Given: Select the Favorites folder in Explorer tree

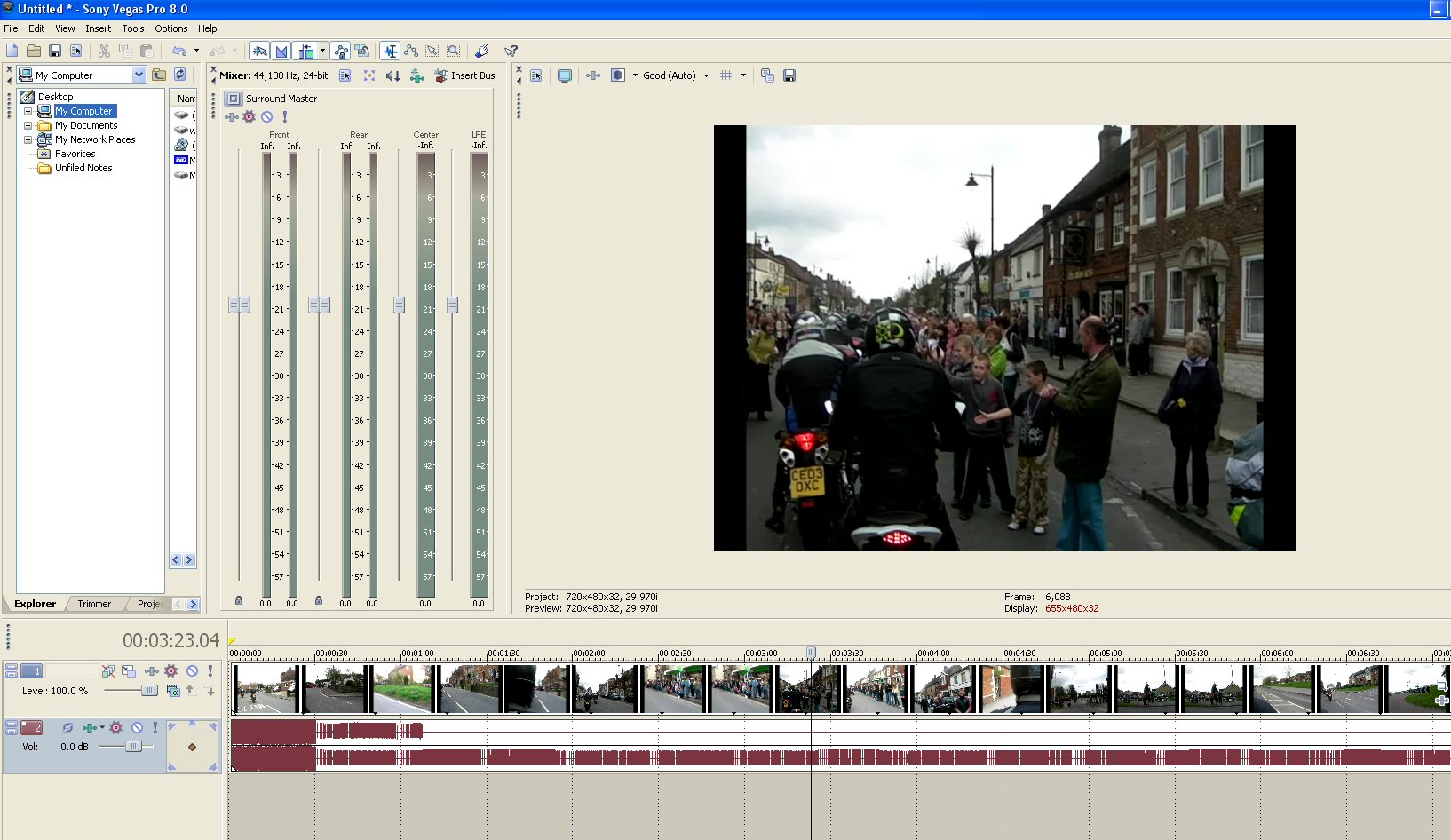Looking at the screenshot, I should click(75, 154).
